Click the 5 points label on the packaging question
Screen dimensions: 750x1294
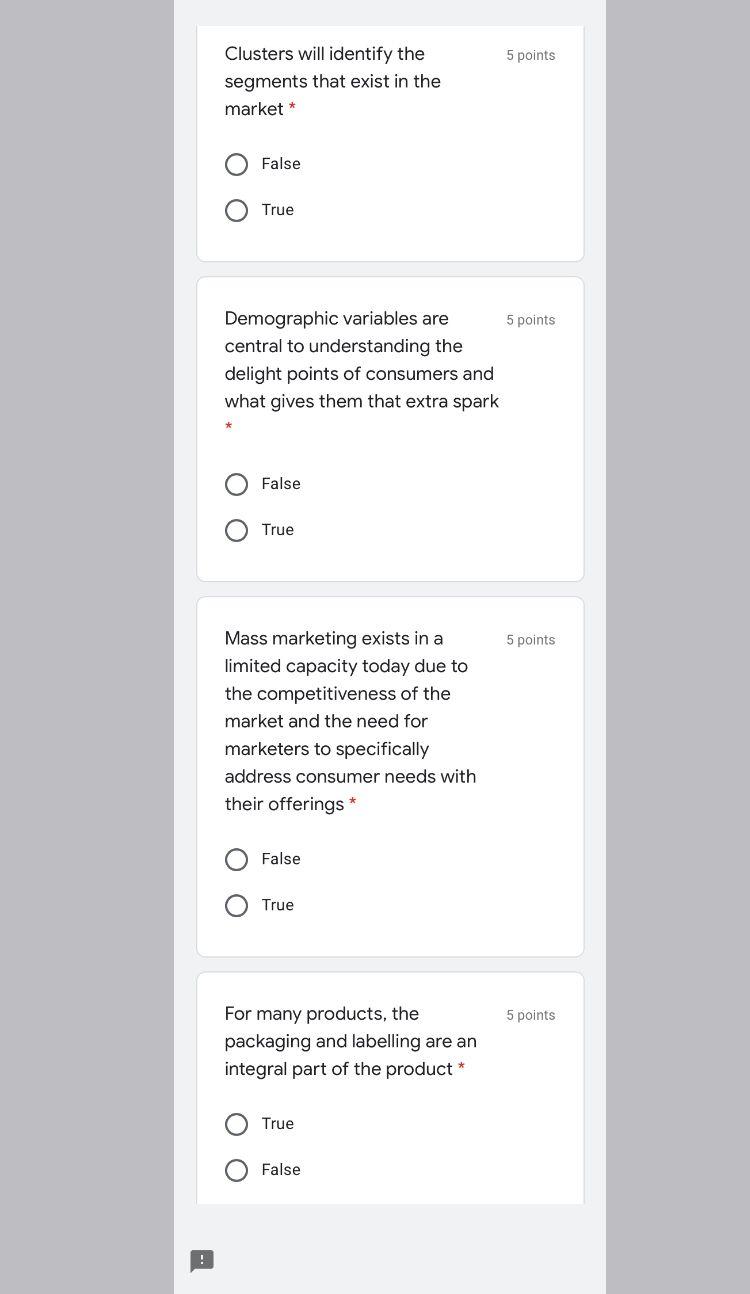[530, 1015]
